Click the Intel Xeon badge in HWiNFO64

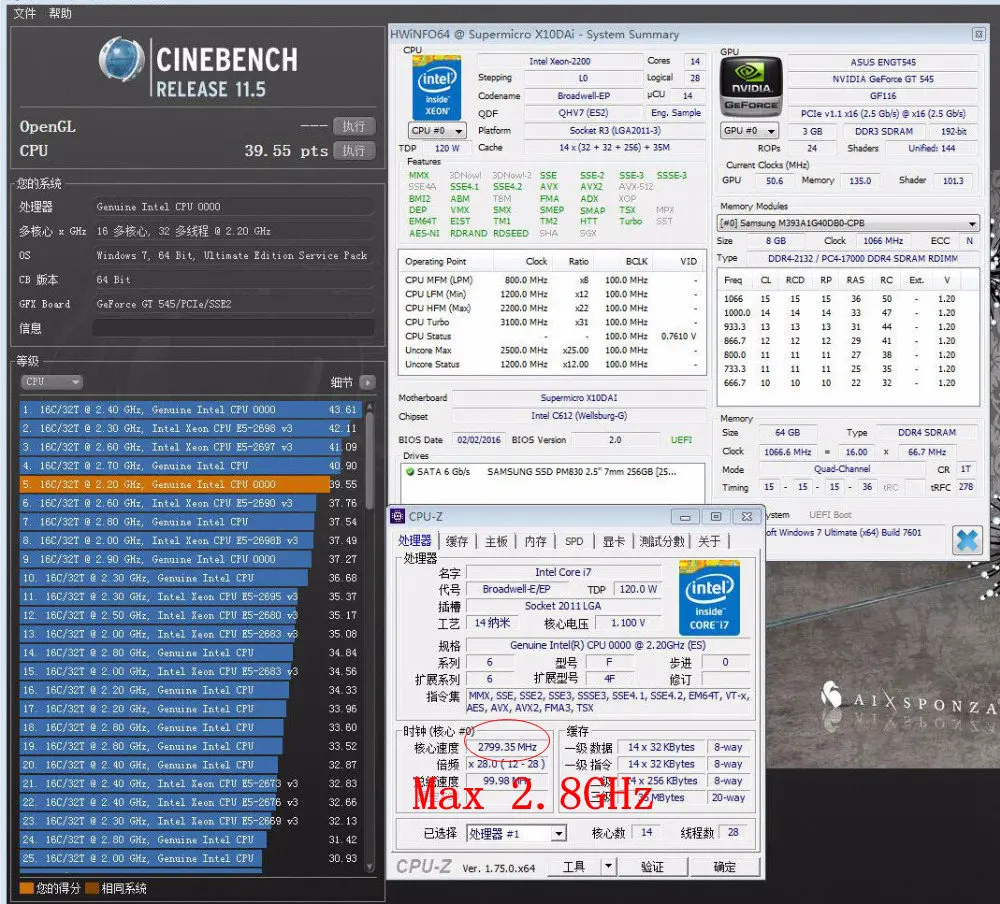435,89
